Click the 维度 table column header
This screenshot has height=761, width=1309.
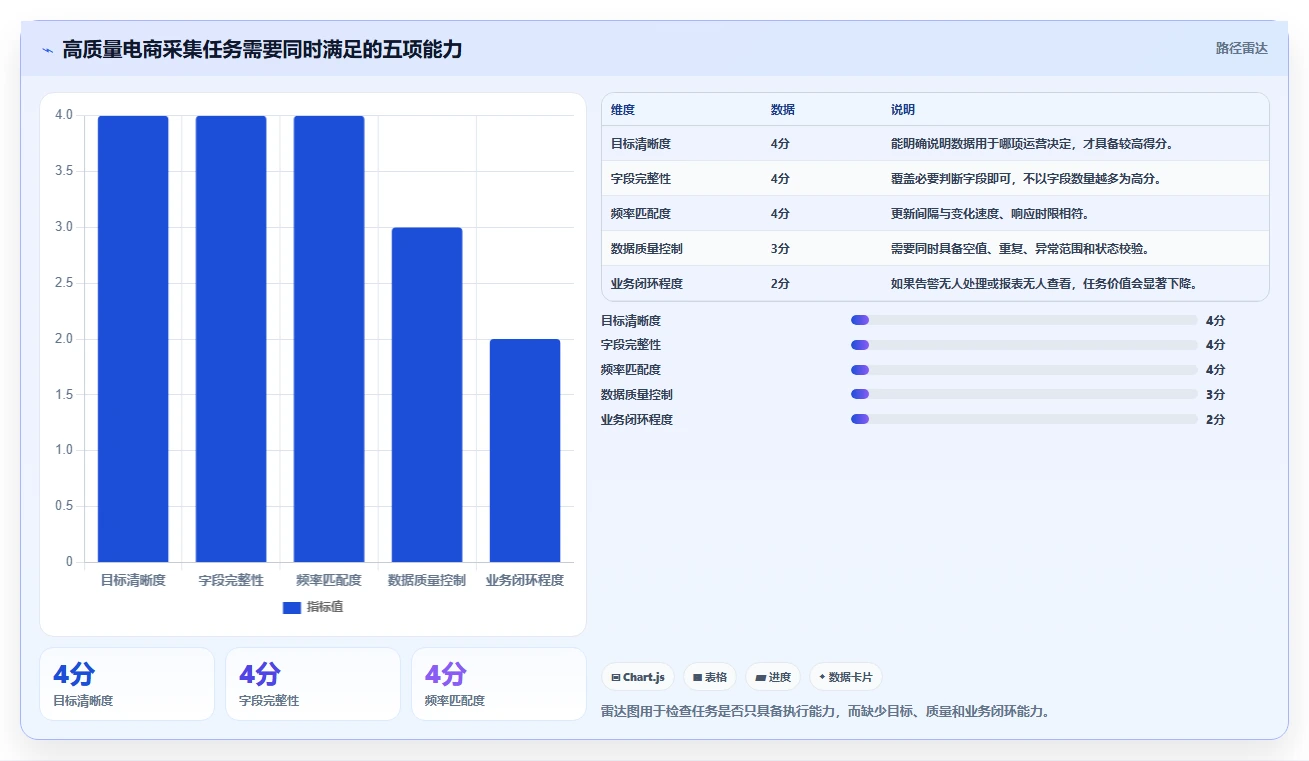[x=623, y=110]
